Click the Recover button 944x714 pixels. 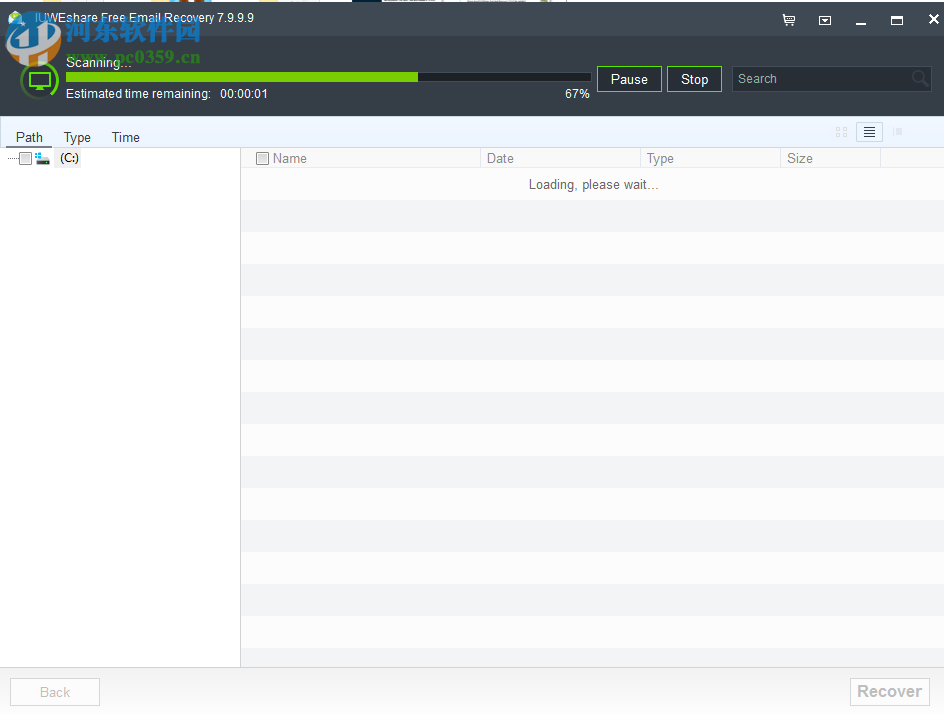pos(889,691)
